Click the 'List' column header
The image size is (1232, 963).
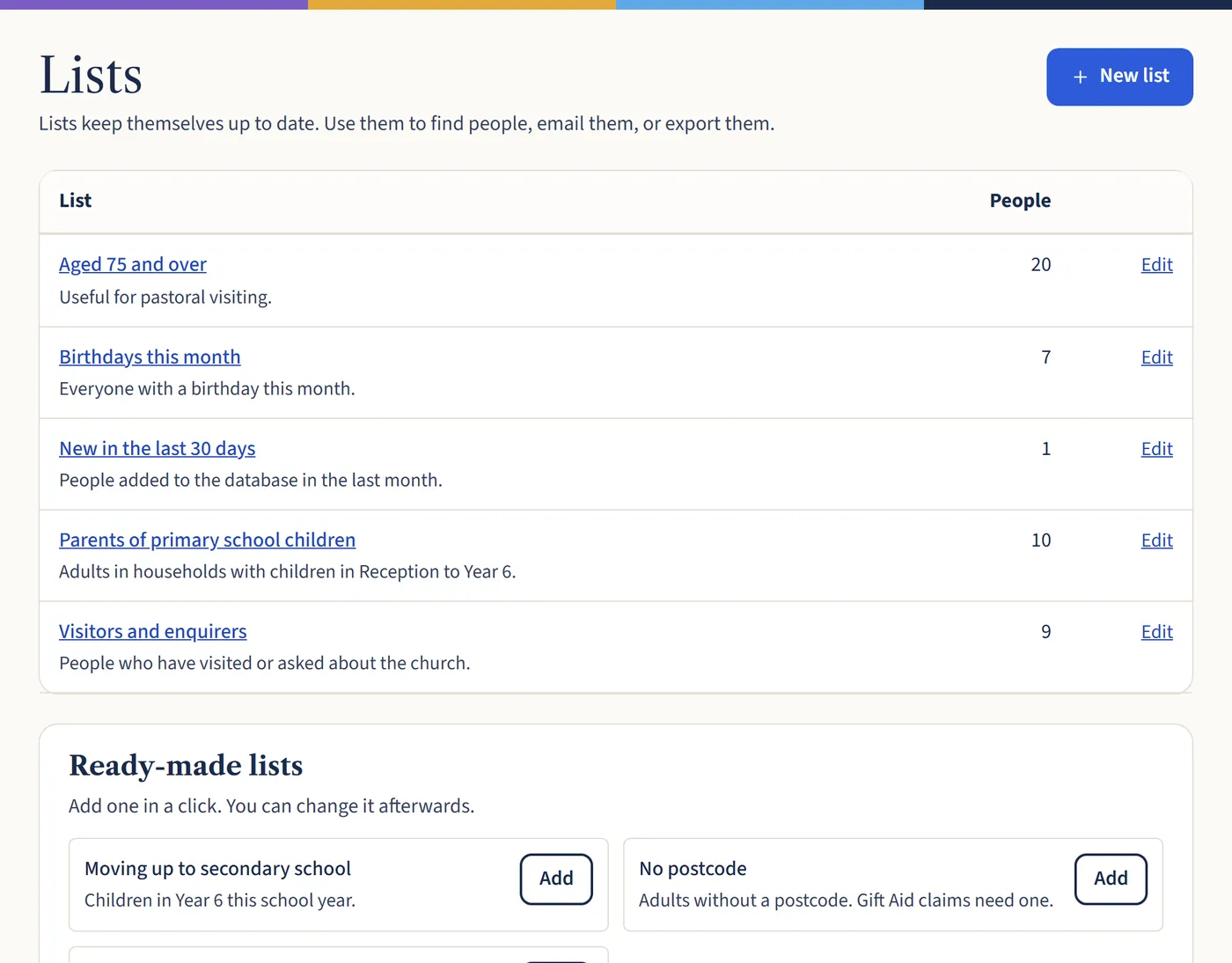pos(76,201)
